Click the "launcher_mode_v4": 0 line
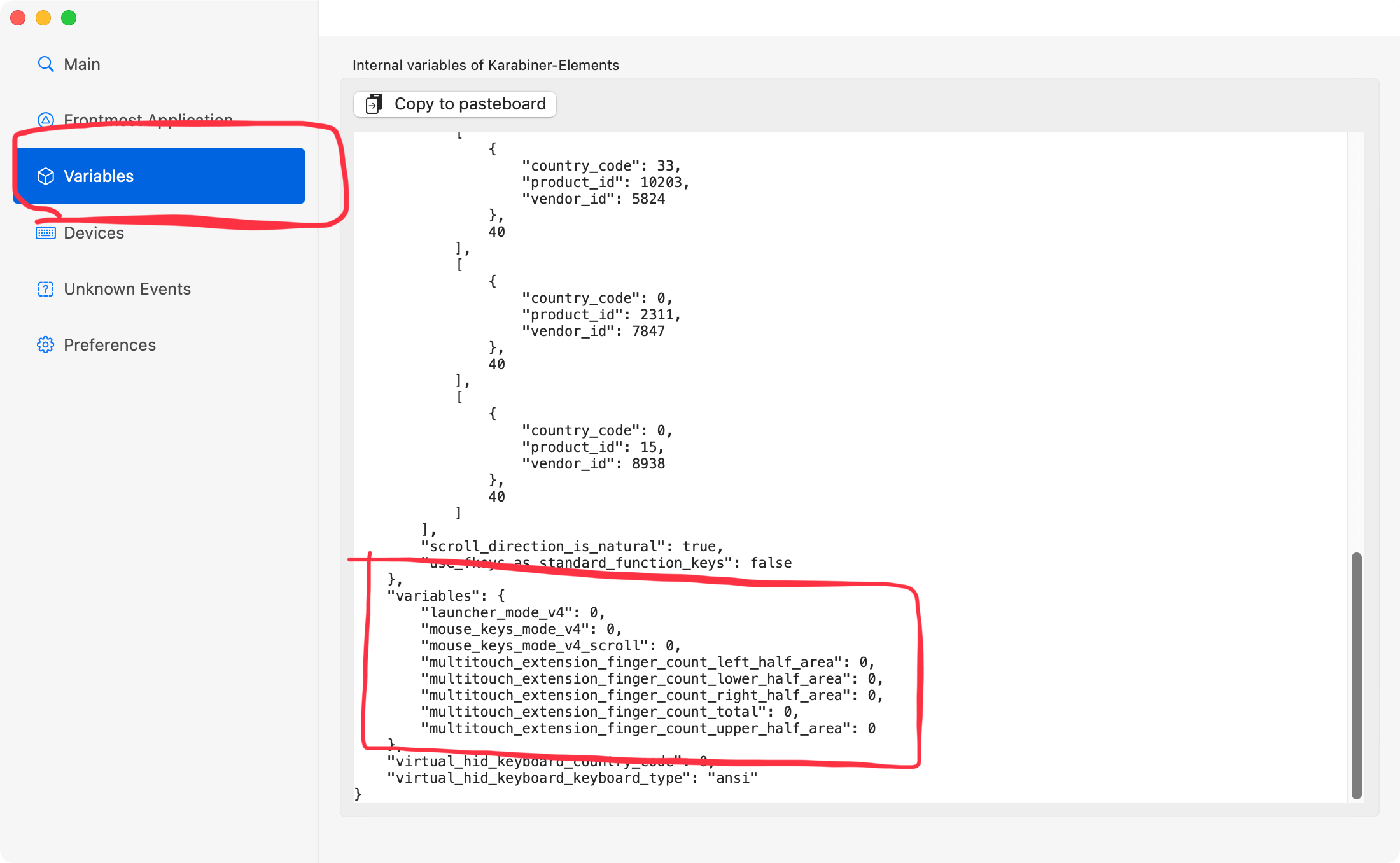 pos(512,612)
